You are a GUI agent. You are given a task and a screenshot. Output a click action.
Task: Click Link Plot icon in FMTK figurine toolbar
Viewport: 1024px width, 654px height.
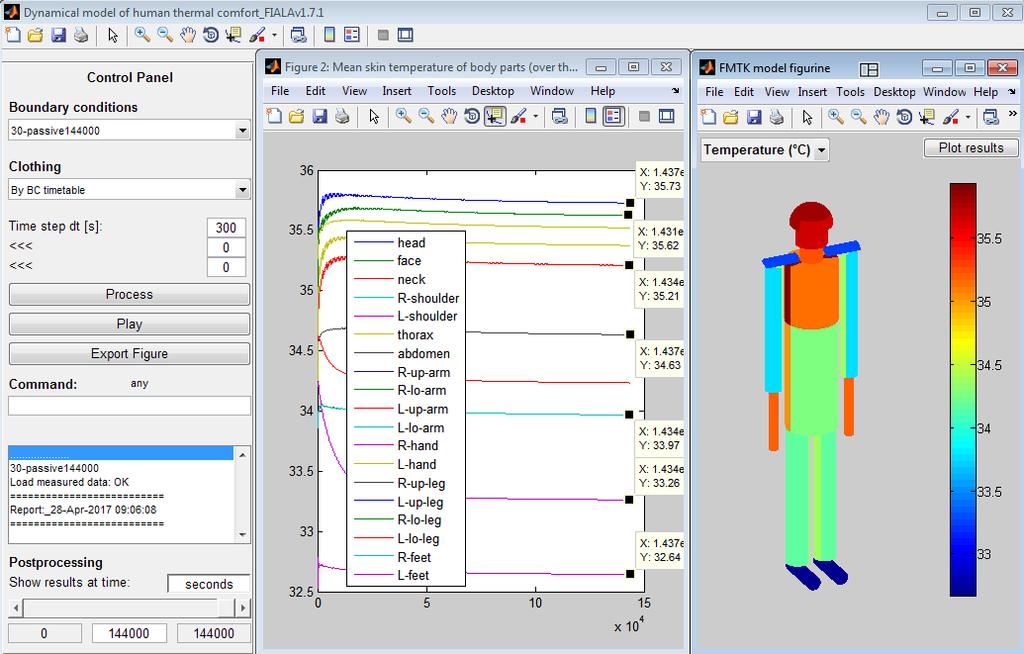[x=991, y=117]
